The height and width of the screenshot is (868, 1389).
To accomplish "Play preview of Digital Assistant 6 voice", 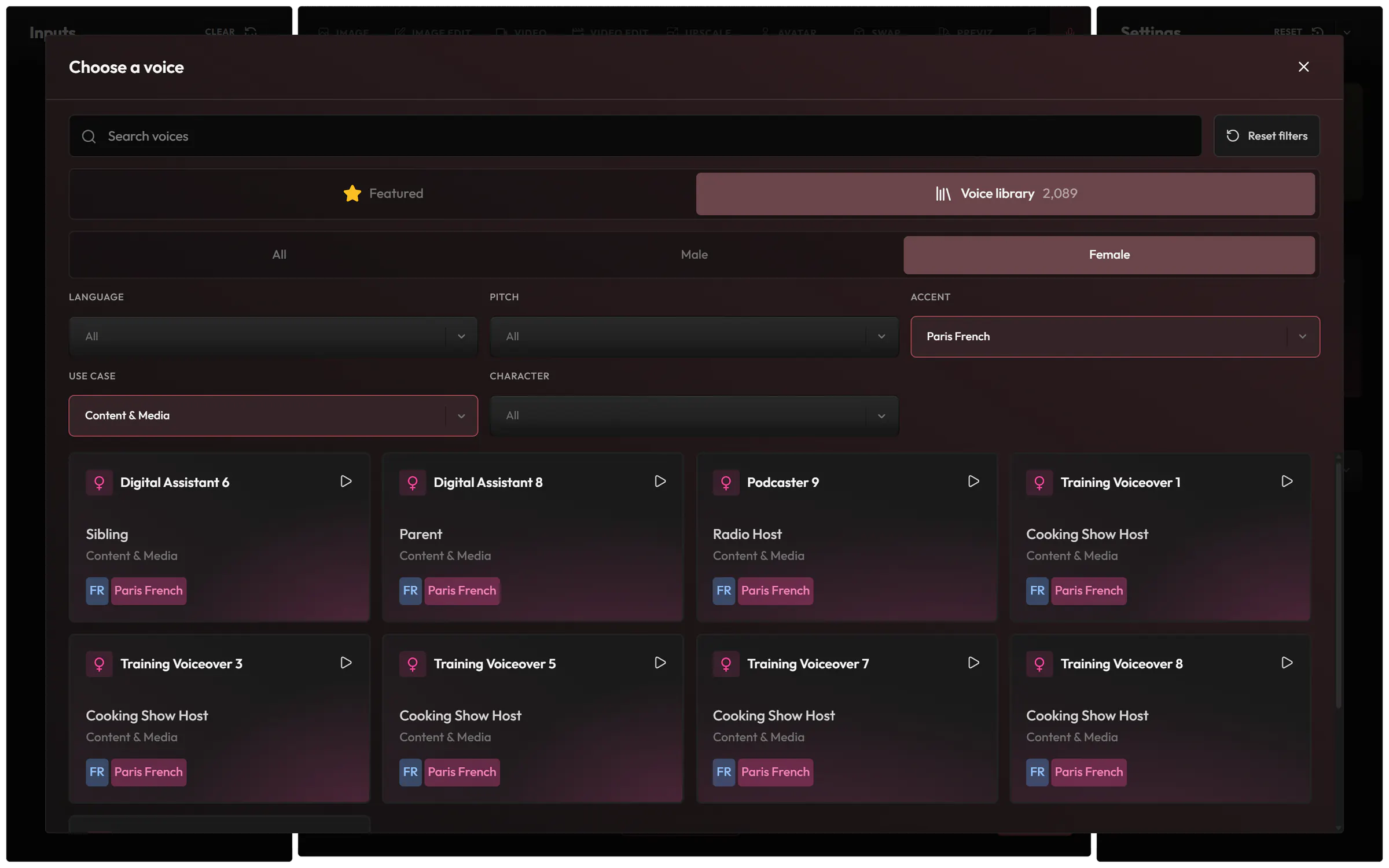I will point(346,481).
